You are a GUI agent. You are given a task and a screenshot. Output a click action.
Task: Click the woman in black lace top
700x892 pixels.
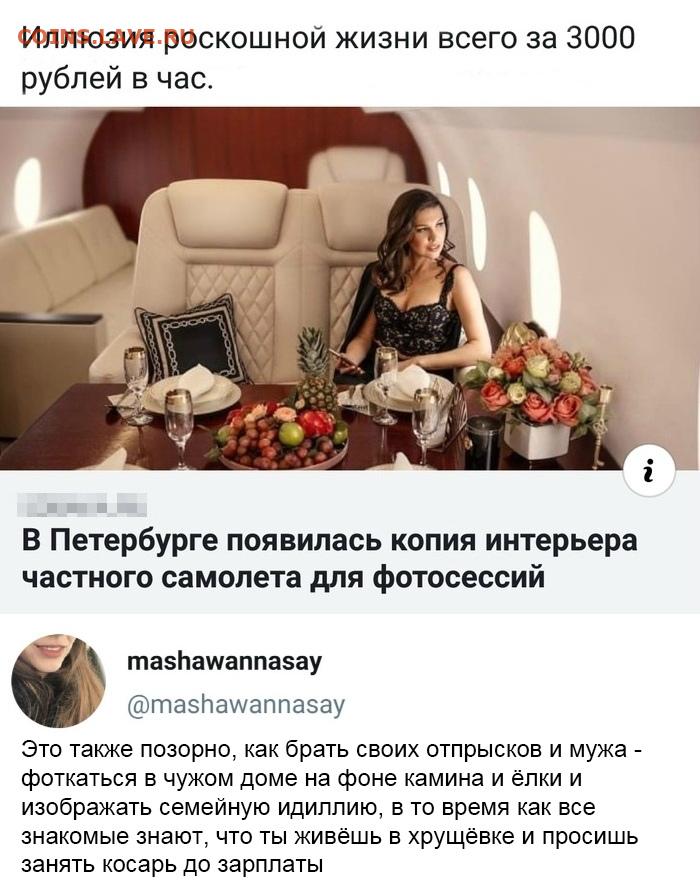pos(416,284)
